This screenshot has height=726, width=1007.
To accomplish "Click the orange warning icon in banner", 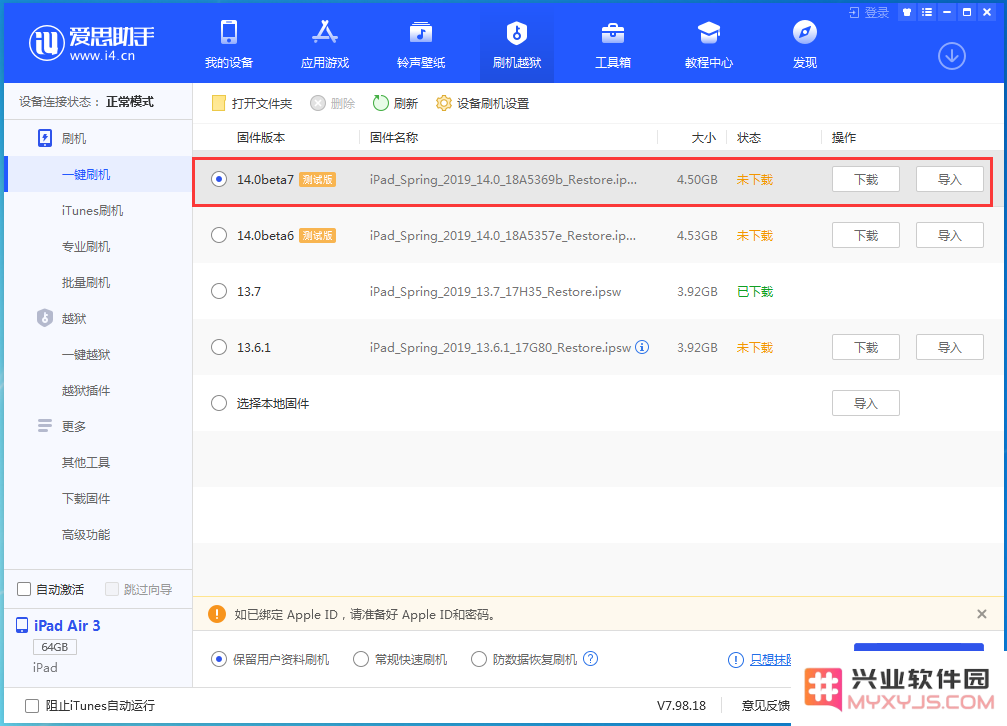I will 217,614.
